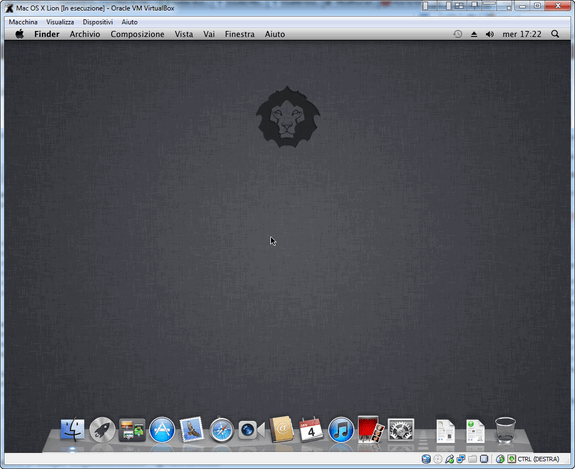Launch Launchpad rocket icon in dock
Screen dimensions: 575x469
point(102,429)
